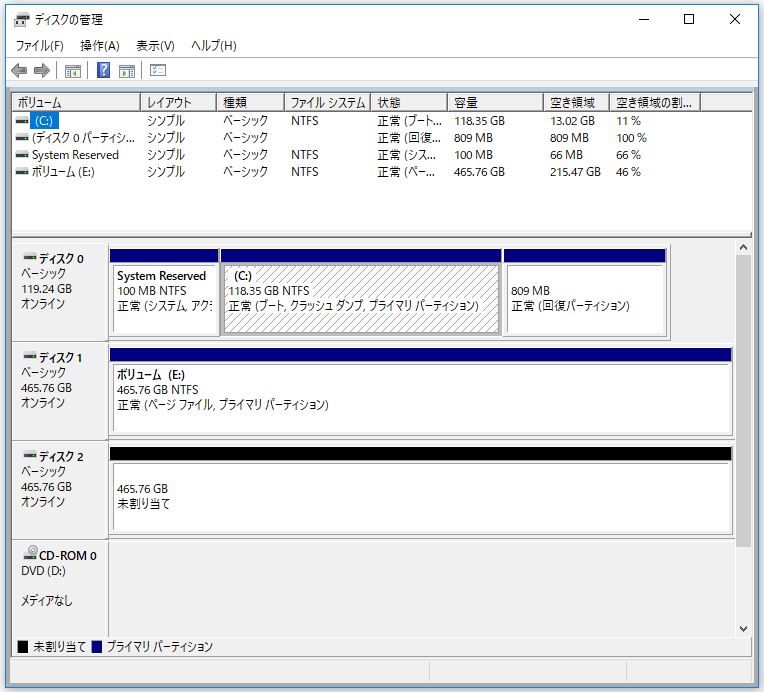Click the Forward arrow toolbar icon
764x692 pixels.
tap(42, 71)
